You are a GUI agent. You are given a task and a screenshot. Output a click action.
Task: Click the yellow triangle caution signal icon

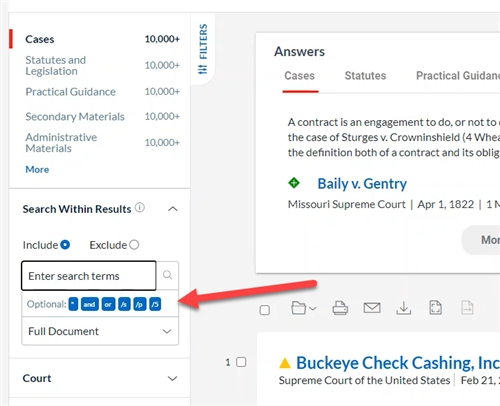285,363
